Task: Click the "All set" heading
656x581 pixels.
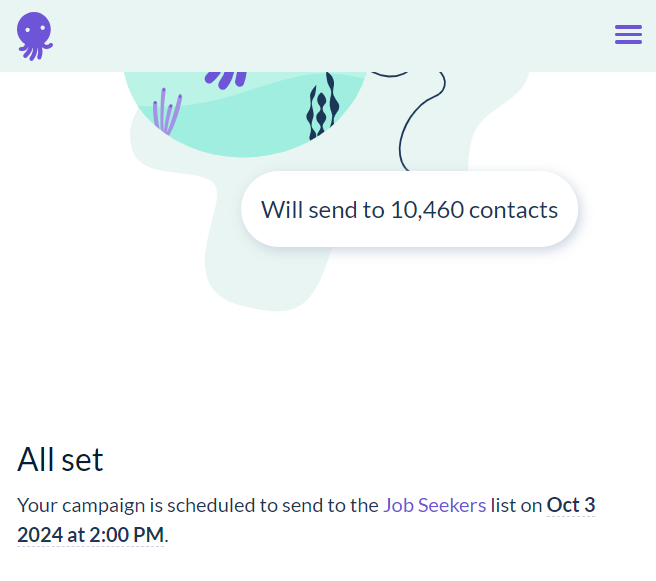Action: pyautogui.click(x=60, y=459)
